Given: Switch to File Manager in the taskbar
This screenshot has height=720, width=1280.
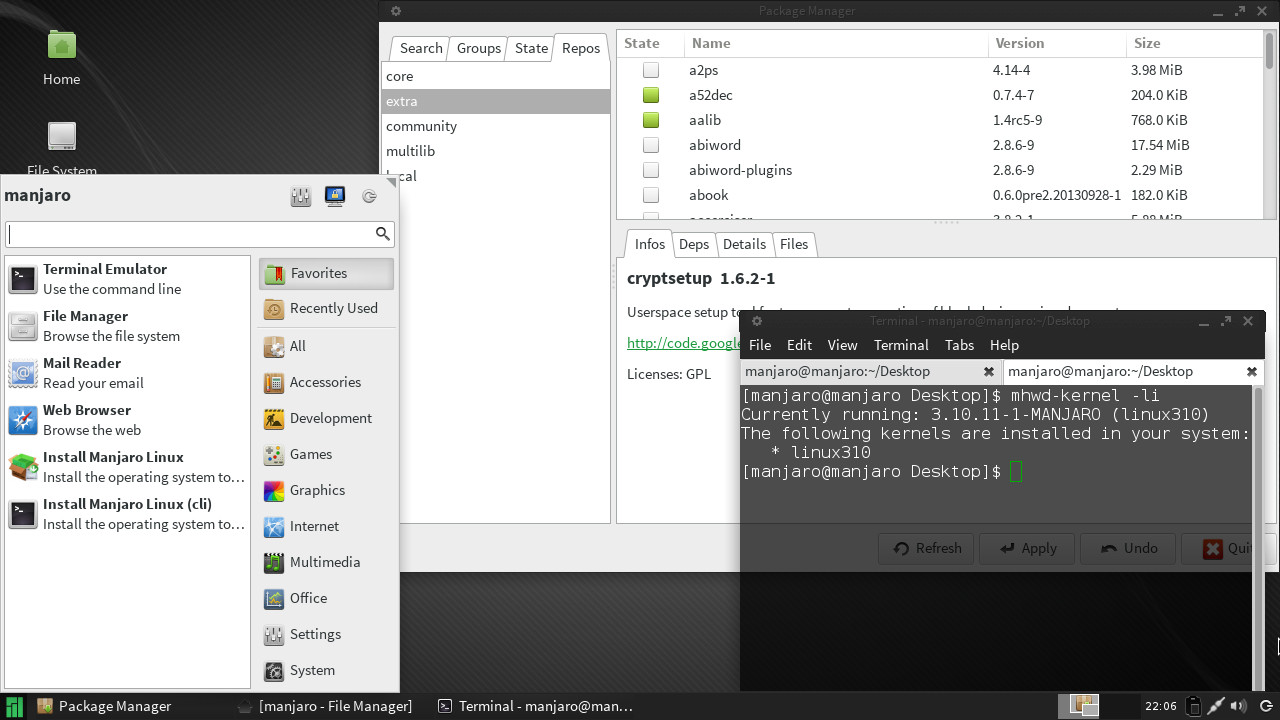Looking at the screenshot, I should pyautogui.click(x=324, y=706).
